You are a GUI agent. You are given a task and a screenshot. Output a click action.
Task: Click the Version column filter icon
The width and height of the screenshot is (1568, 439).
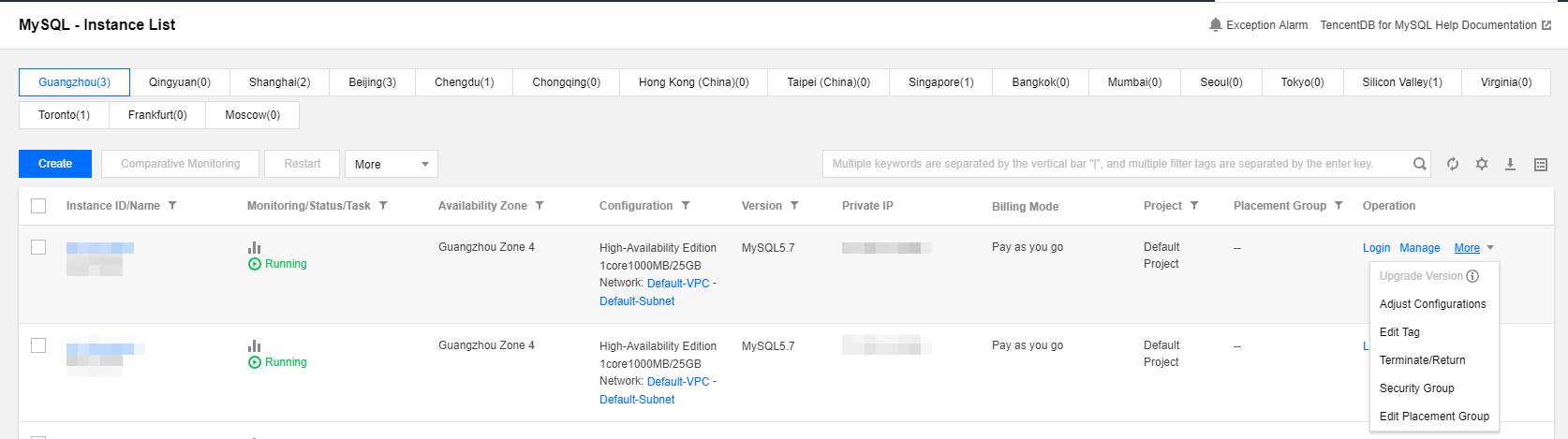click(794, 206)
